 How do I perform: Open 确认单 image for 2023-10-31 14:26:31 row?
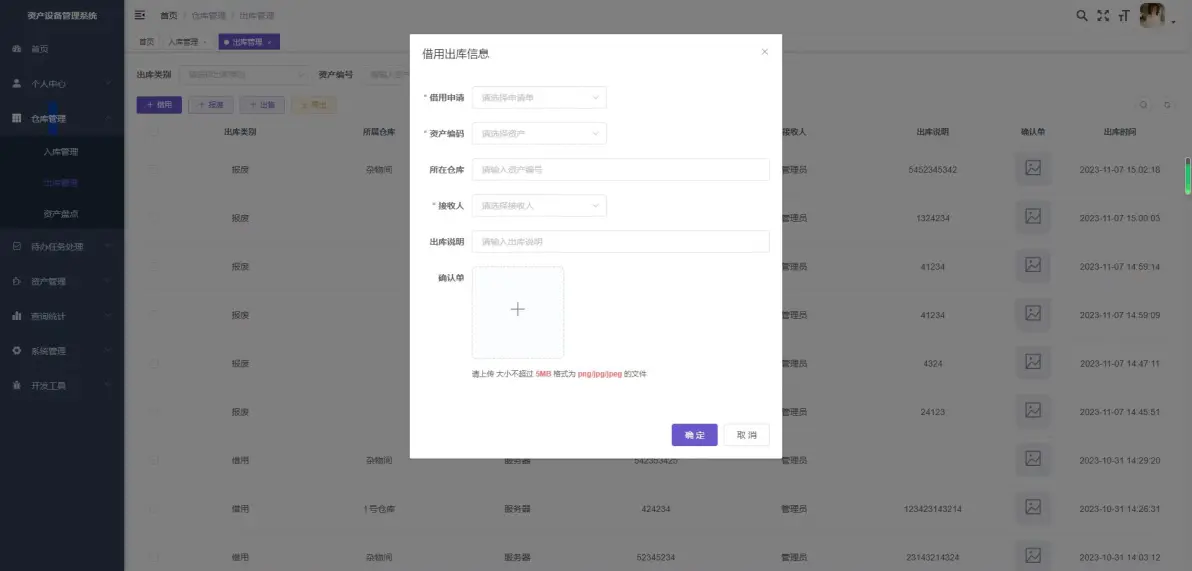pos(1033,509)
